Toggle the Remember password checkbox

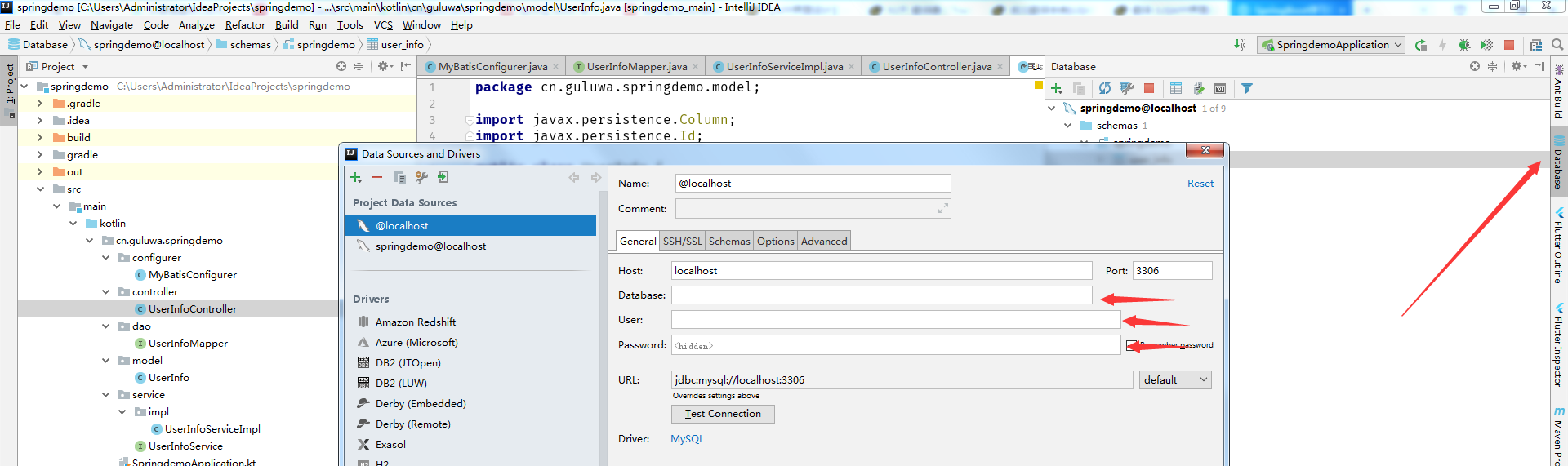[x=1131, y=345]
